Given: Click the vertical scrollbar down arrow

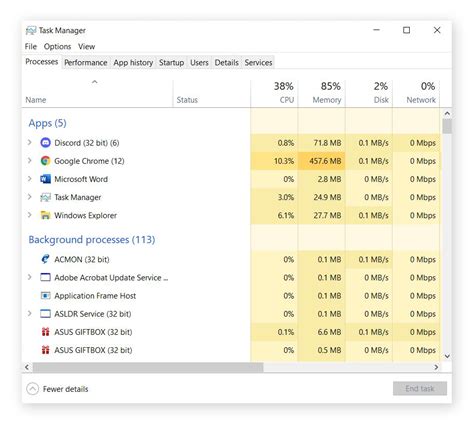Looking at the screenshot, I should (447, 356).
